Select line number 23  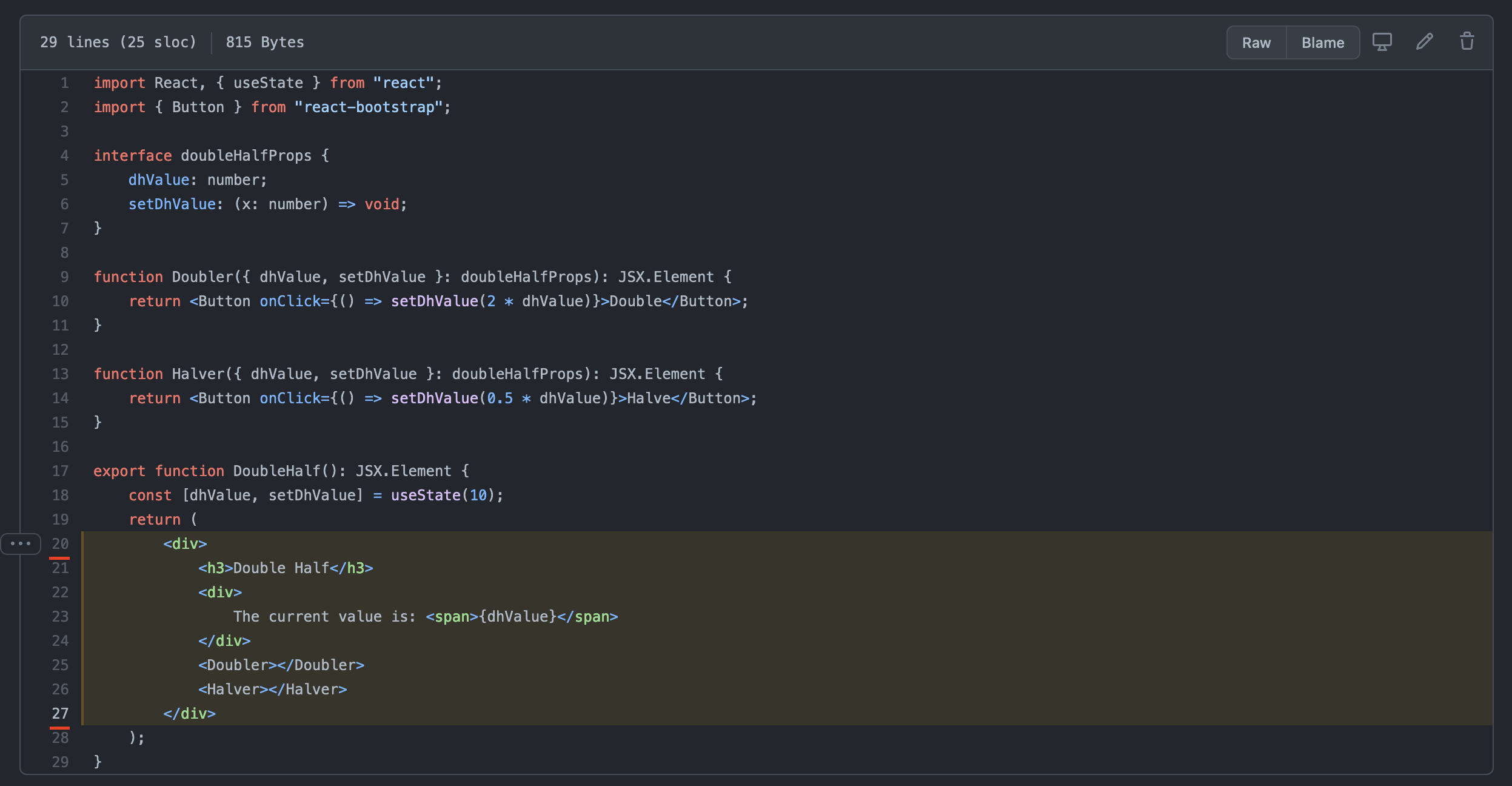point(60,617)
